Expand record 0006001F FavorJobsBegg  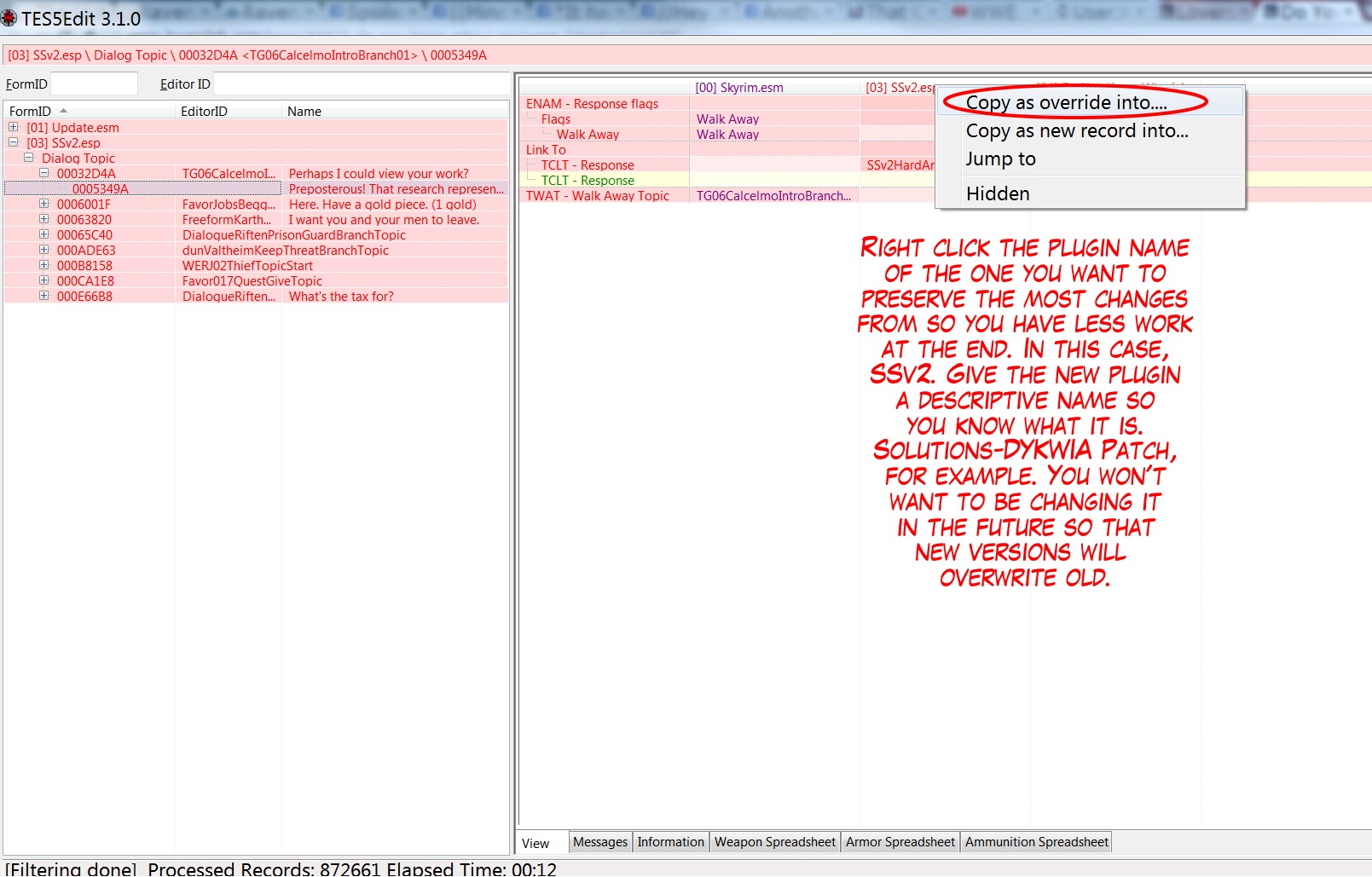(x=44, y=204)
